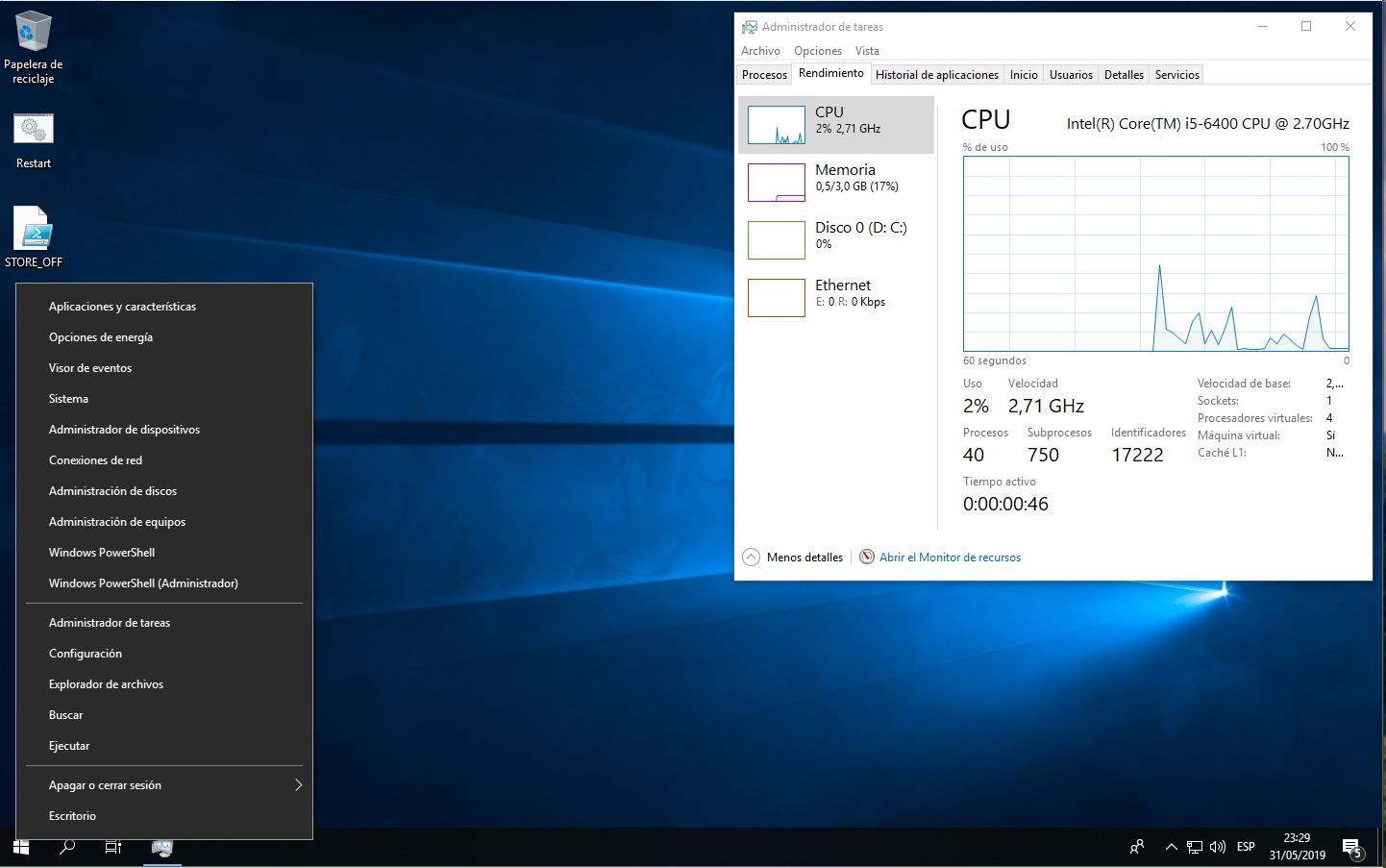Open taskbar search magnifier icon
The image size is (1386, 868).
point(67,847)
